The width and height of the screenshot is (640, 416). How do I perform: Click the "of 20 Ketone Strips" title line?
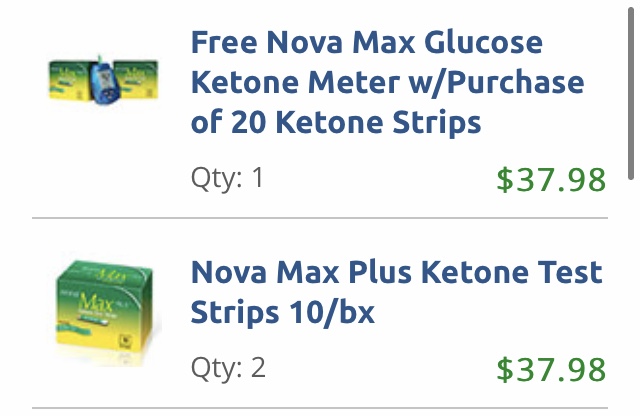(x=336, y=123)
